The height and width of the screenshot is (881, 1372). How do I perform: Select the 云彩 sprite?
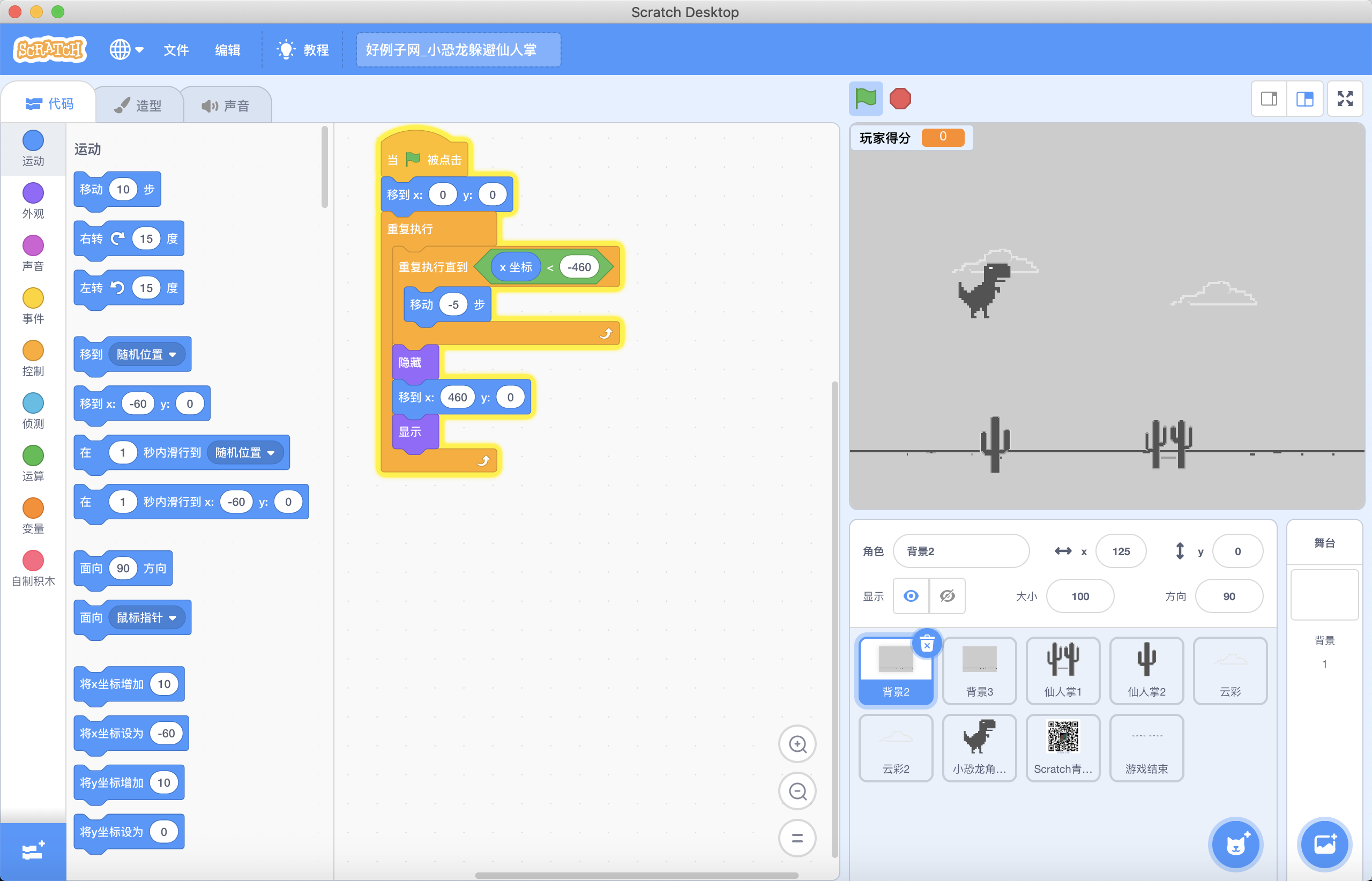1230,671
